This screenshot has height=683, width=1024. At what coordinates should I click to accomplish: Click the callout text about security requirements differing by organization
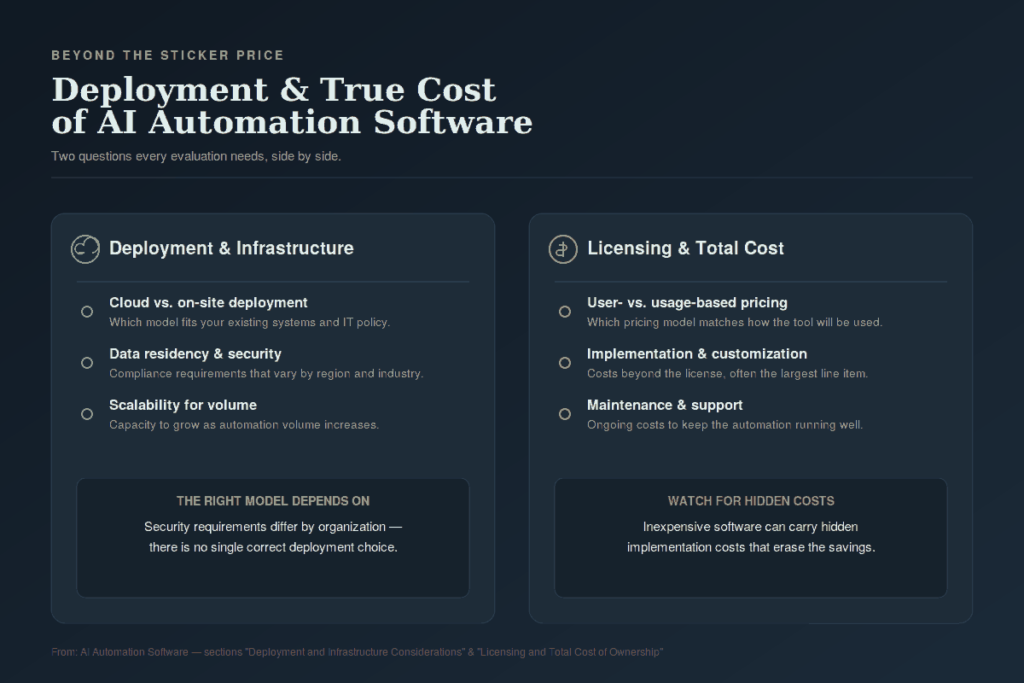click(x=273, y=537)
